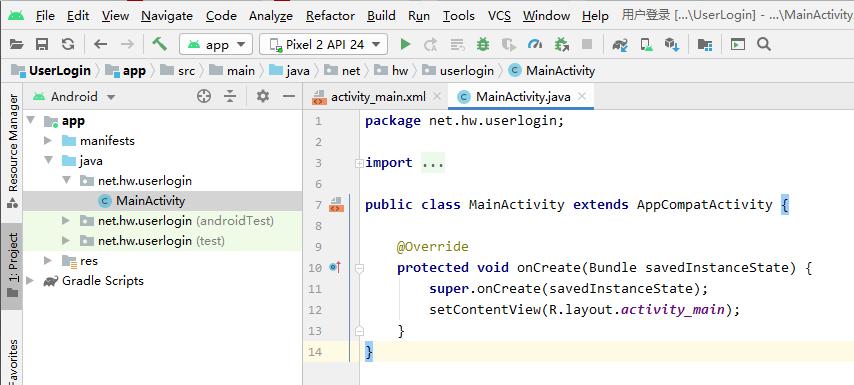
Task: Click the Stop square icon
Action: coord(587,45)
